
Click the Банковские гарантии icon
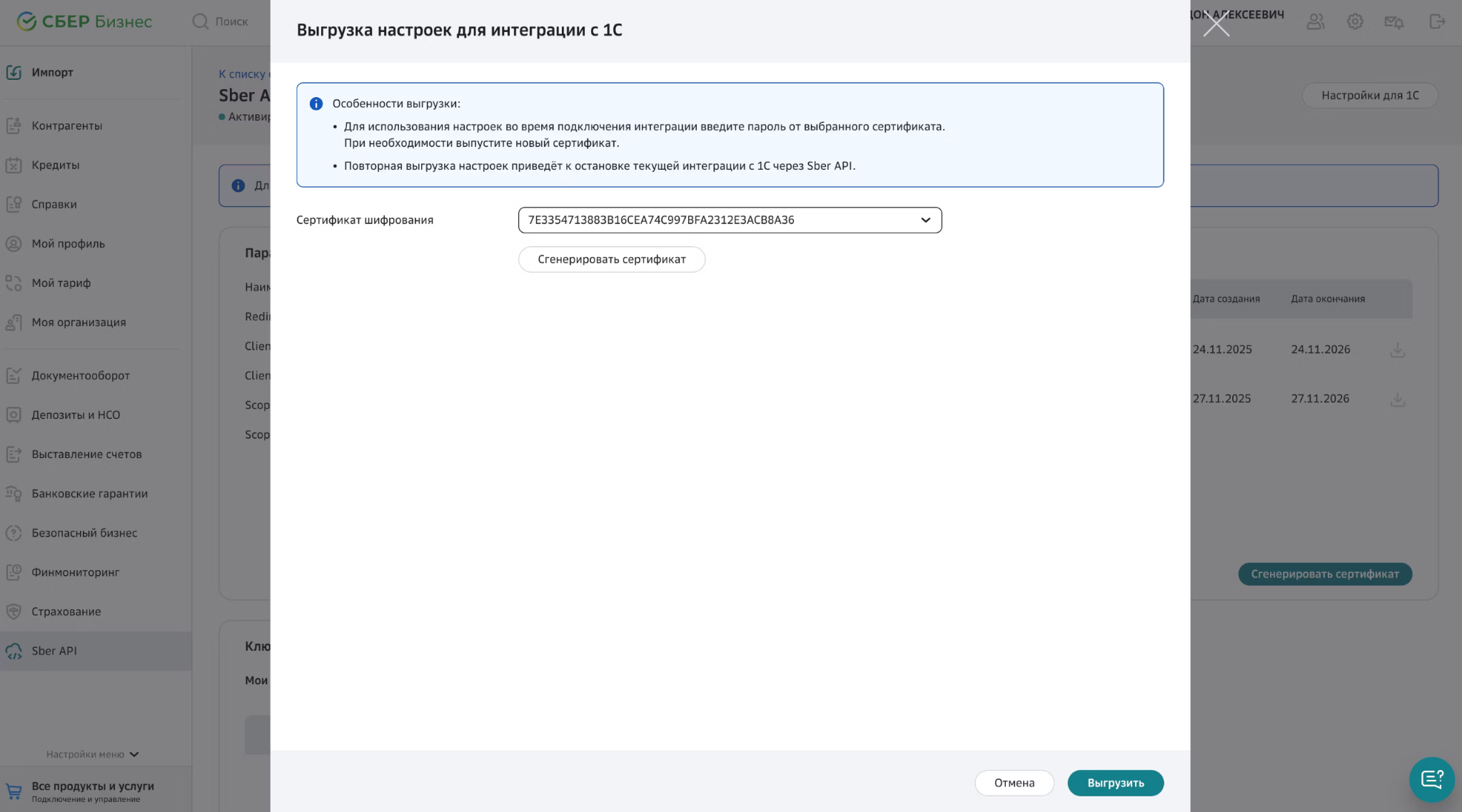pyautogui.click(x=14, y=493)
